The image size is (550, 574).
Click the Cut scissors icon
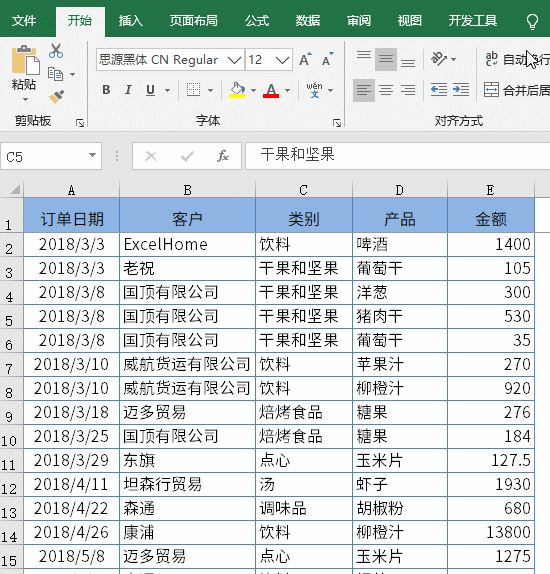[56, 51]
